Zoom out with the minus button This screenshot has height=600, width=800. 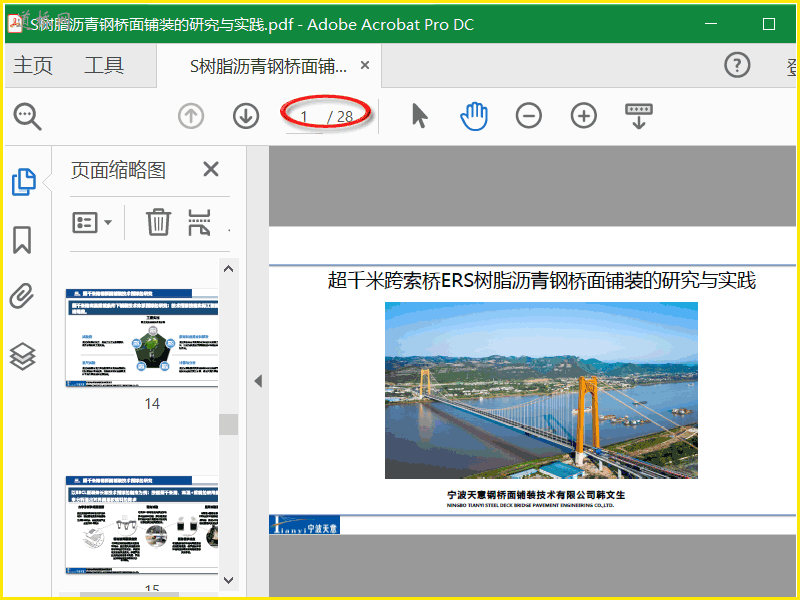pos(529,116)
